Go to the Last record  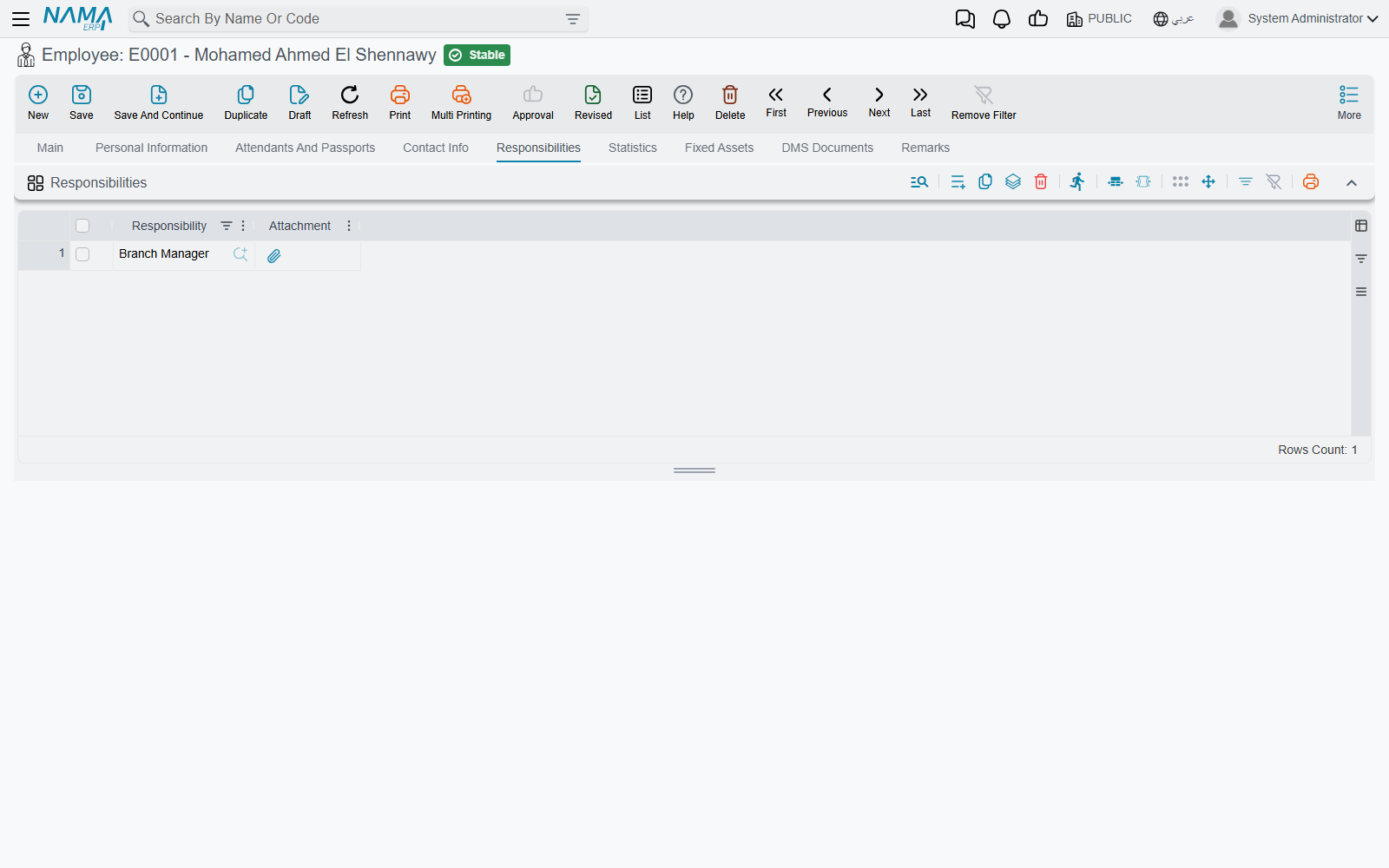[920, 102]
